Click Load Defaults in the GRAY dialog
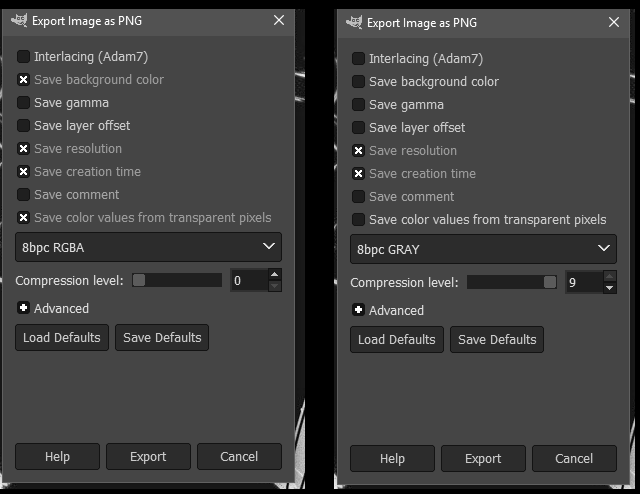 coord(397,339)
